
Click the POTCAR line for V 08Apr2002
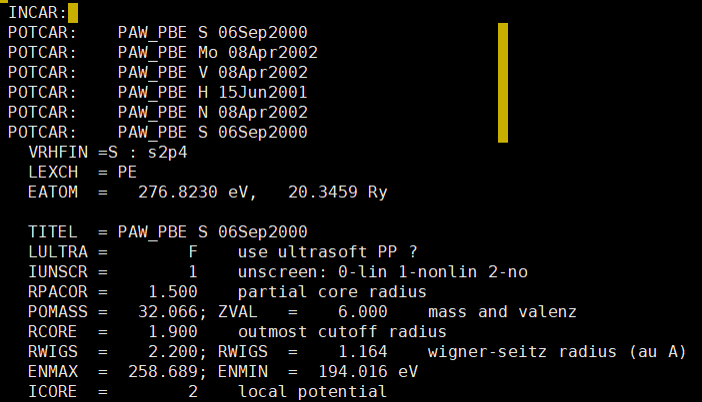click(x=158, y=73)
